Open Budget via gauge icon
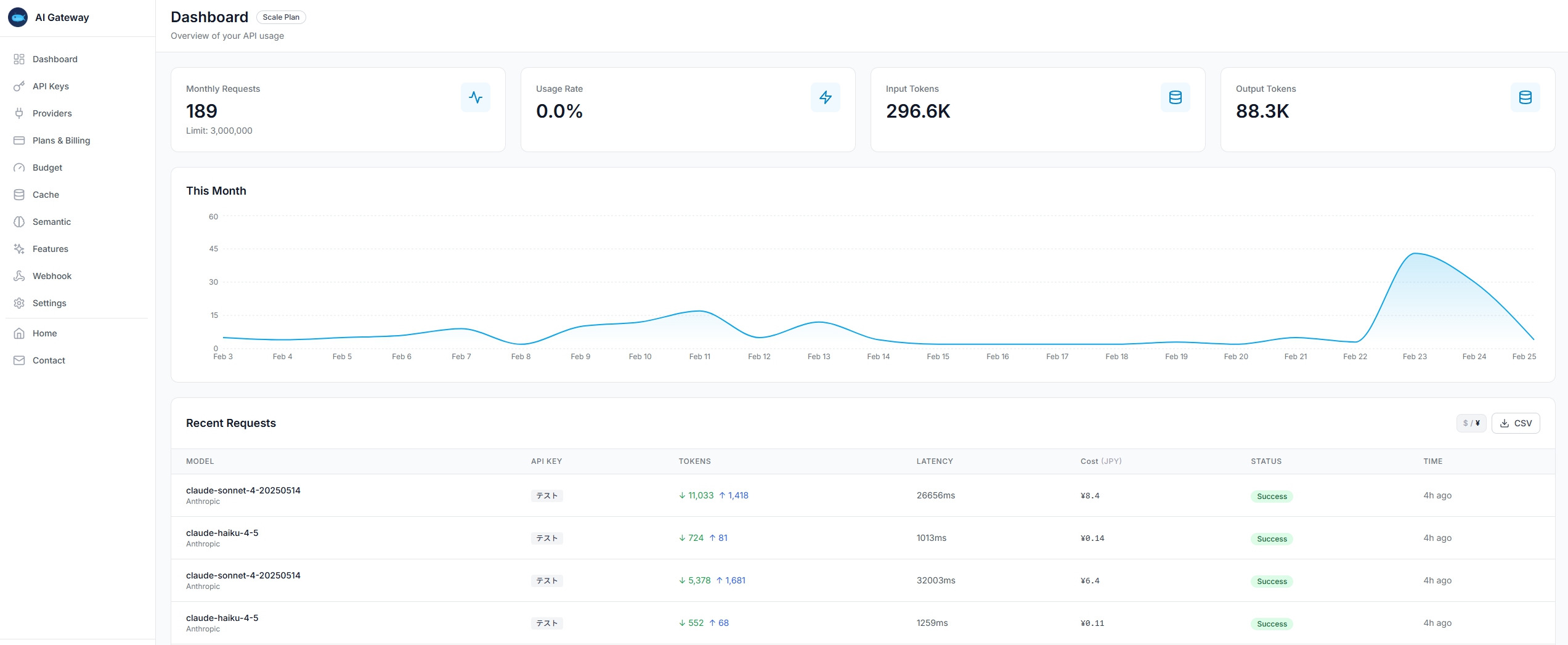Viewport: 1568px width, 645px height. point(19,168)
